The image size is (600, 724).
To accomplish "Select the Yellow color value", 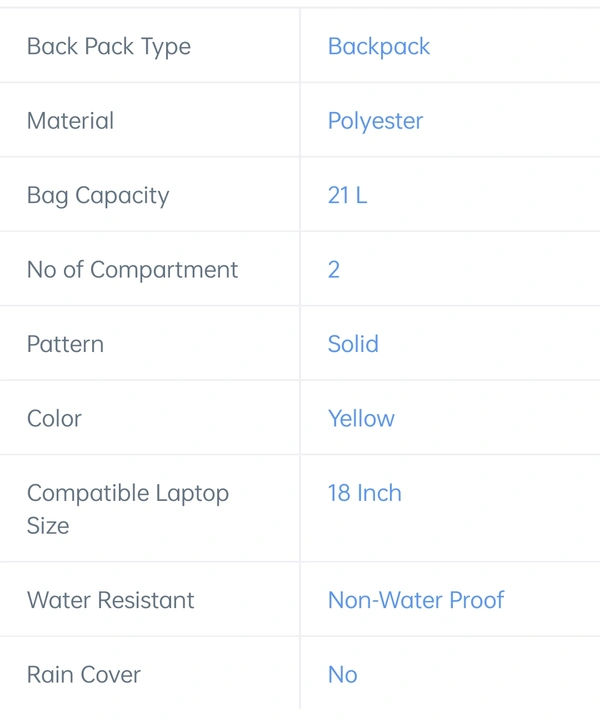I will point(361,419).
